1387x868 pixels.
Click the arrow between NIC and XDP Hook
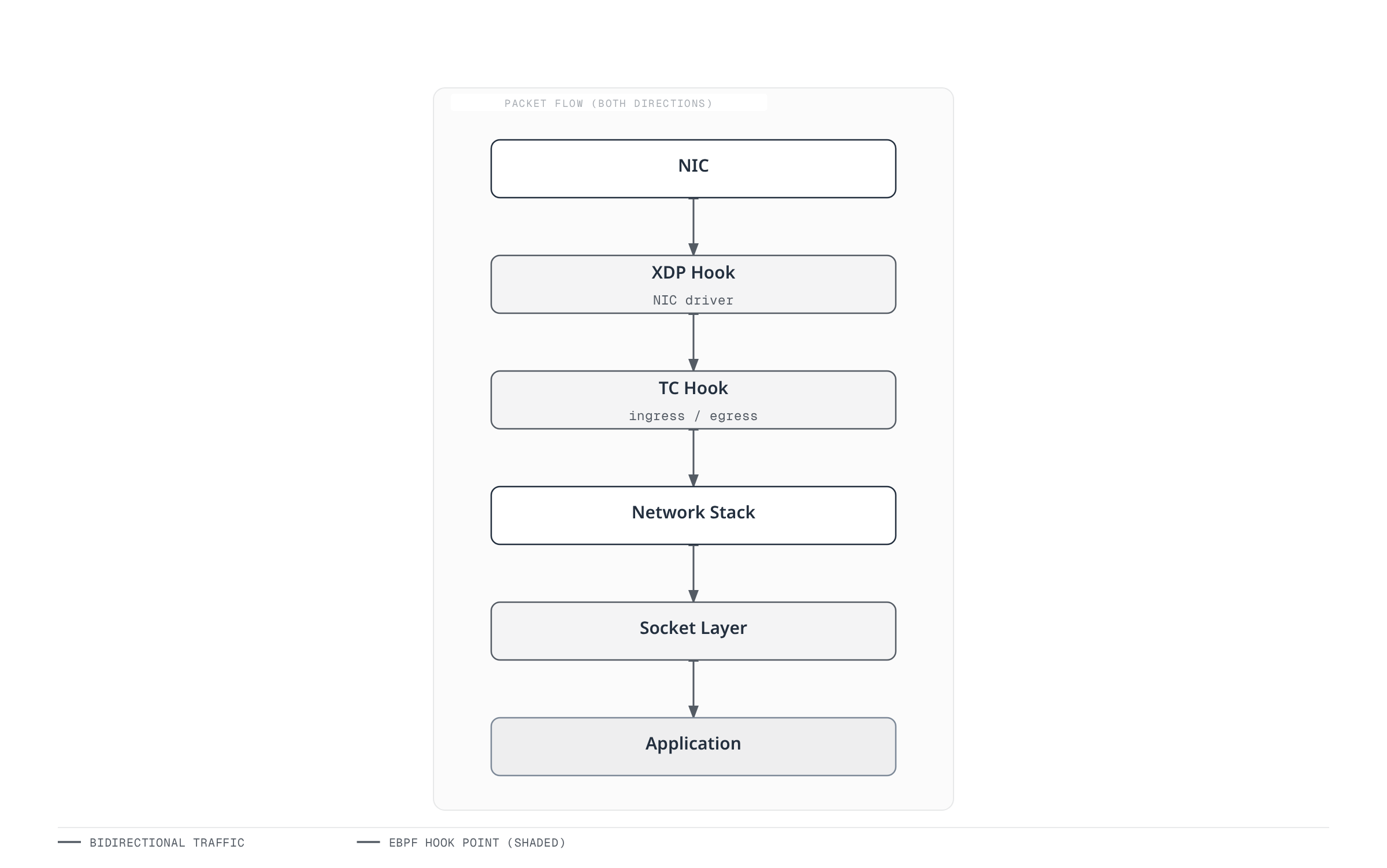[x=693, y=227]
